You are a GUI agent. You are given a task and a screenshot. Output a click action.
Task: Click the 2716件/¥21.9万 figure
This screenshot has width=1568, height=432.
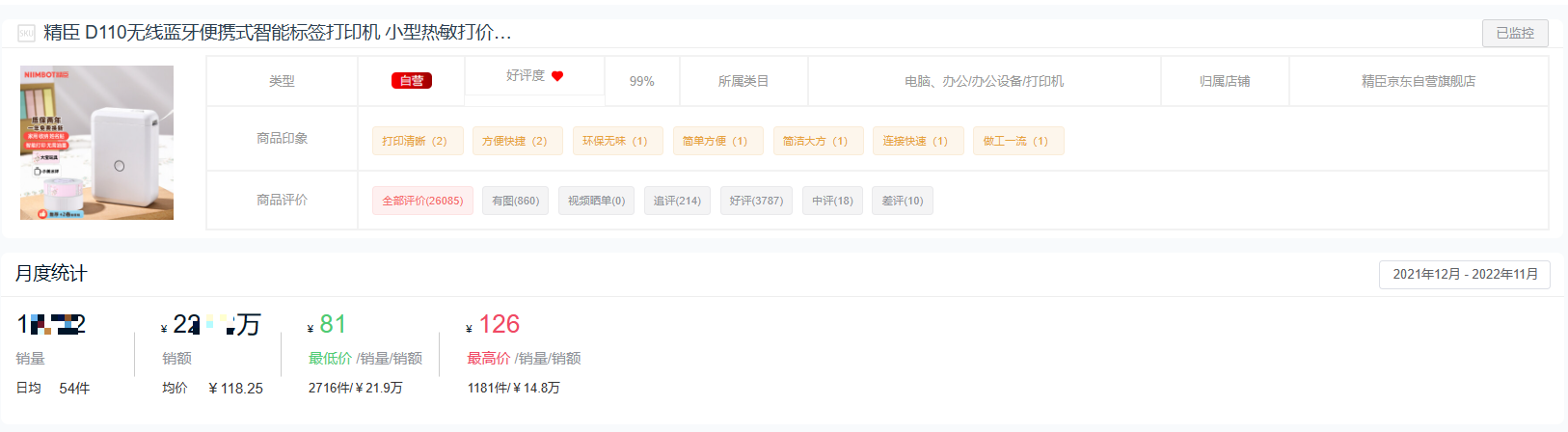[355, 388]
